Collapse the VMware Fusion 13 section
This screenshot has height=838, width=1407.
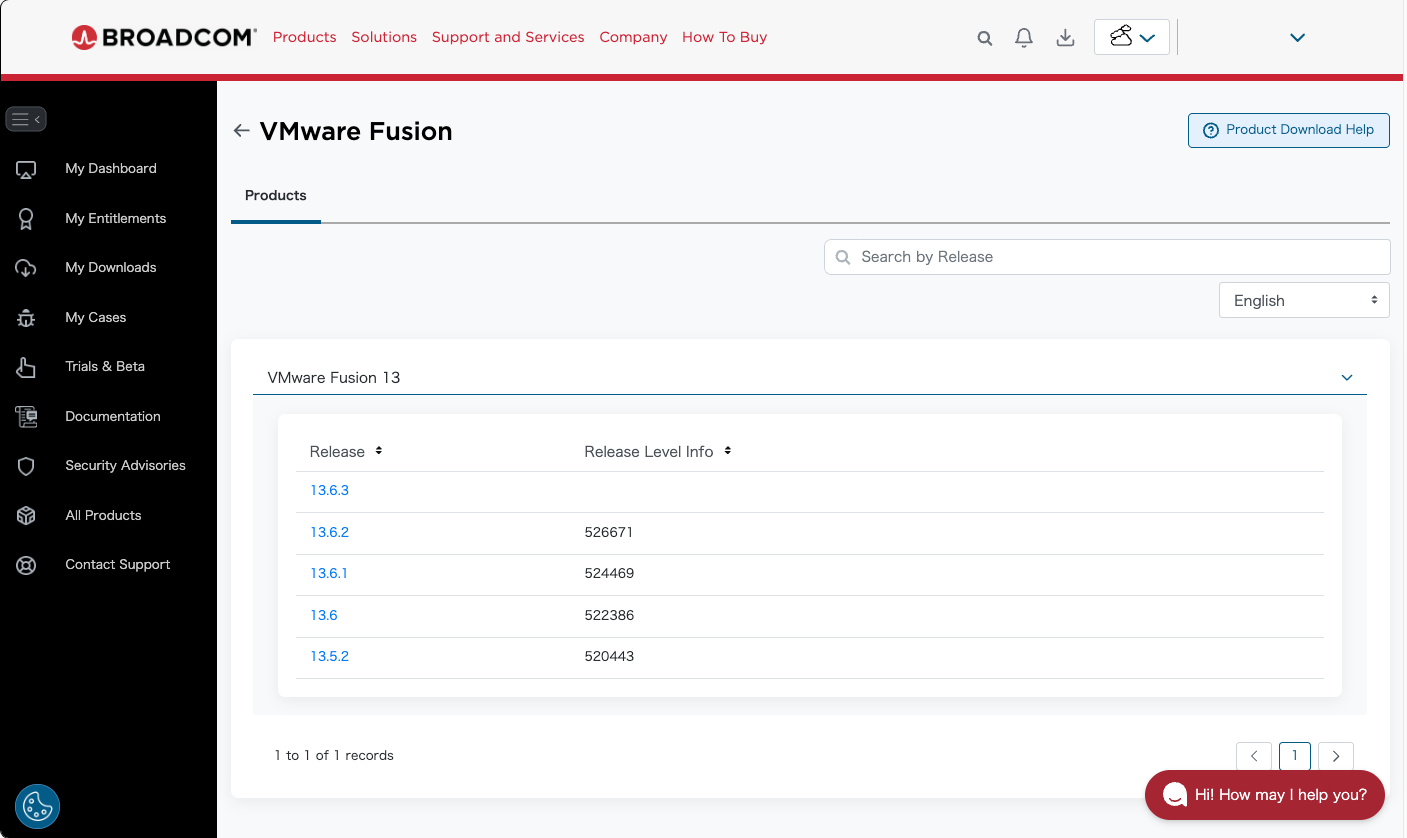[x=1346, y=378]
